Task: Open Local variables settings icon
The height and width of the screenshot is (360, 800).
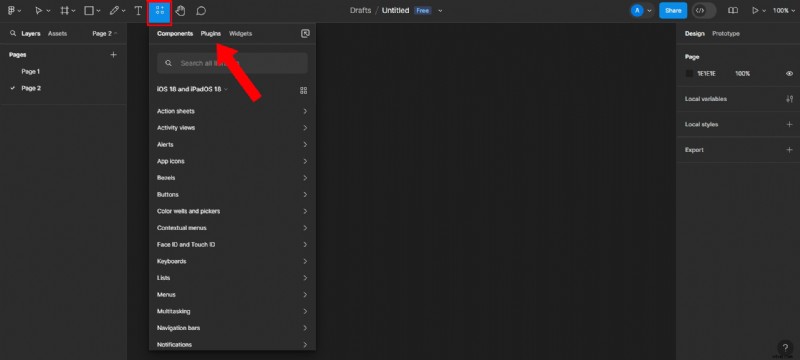Action: 789,99
